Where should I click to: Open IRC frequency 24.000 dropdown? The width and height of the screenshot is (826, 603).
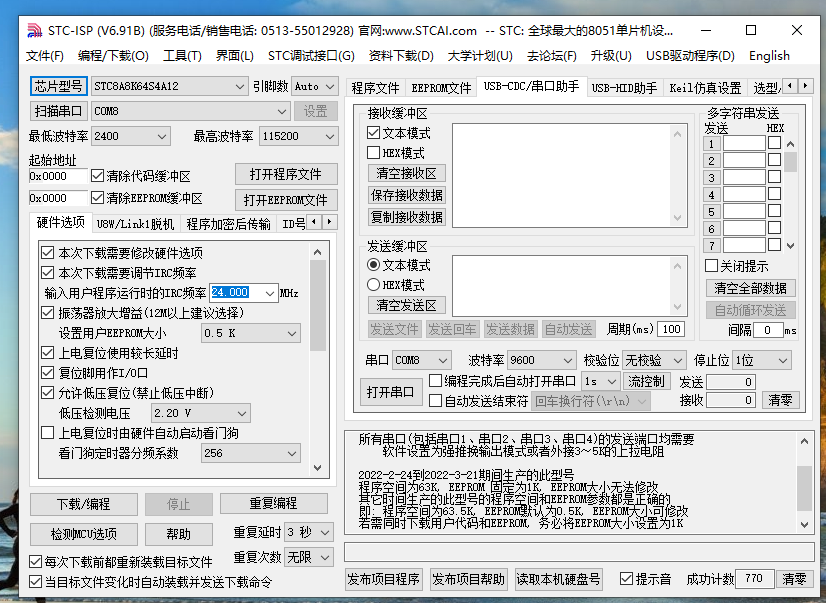tap(270, 293)
